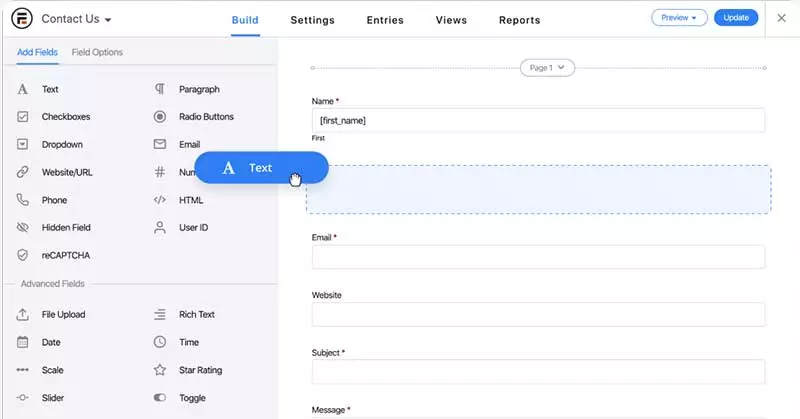Click the Text label in field list
Image resolution: width=800 pixels, height=419 pixels.
[50, 89]
